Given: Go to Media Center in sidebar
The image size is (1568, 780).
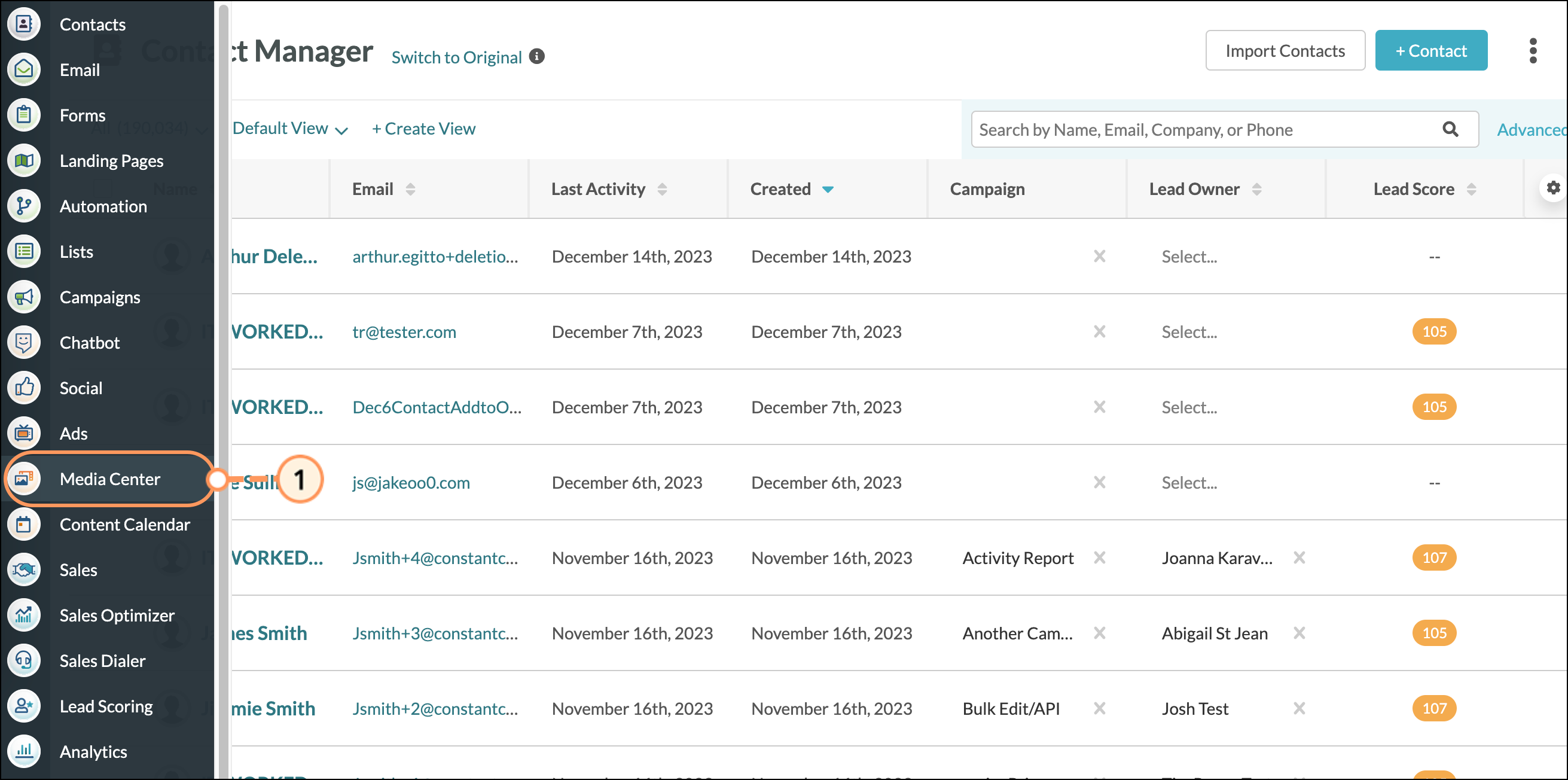Looking at the screenshot, I should (109, 479).
